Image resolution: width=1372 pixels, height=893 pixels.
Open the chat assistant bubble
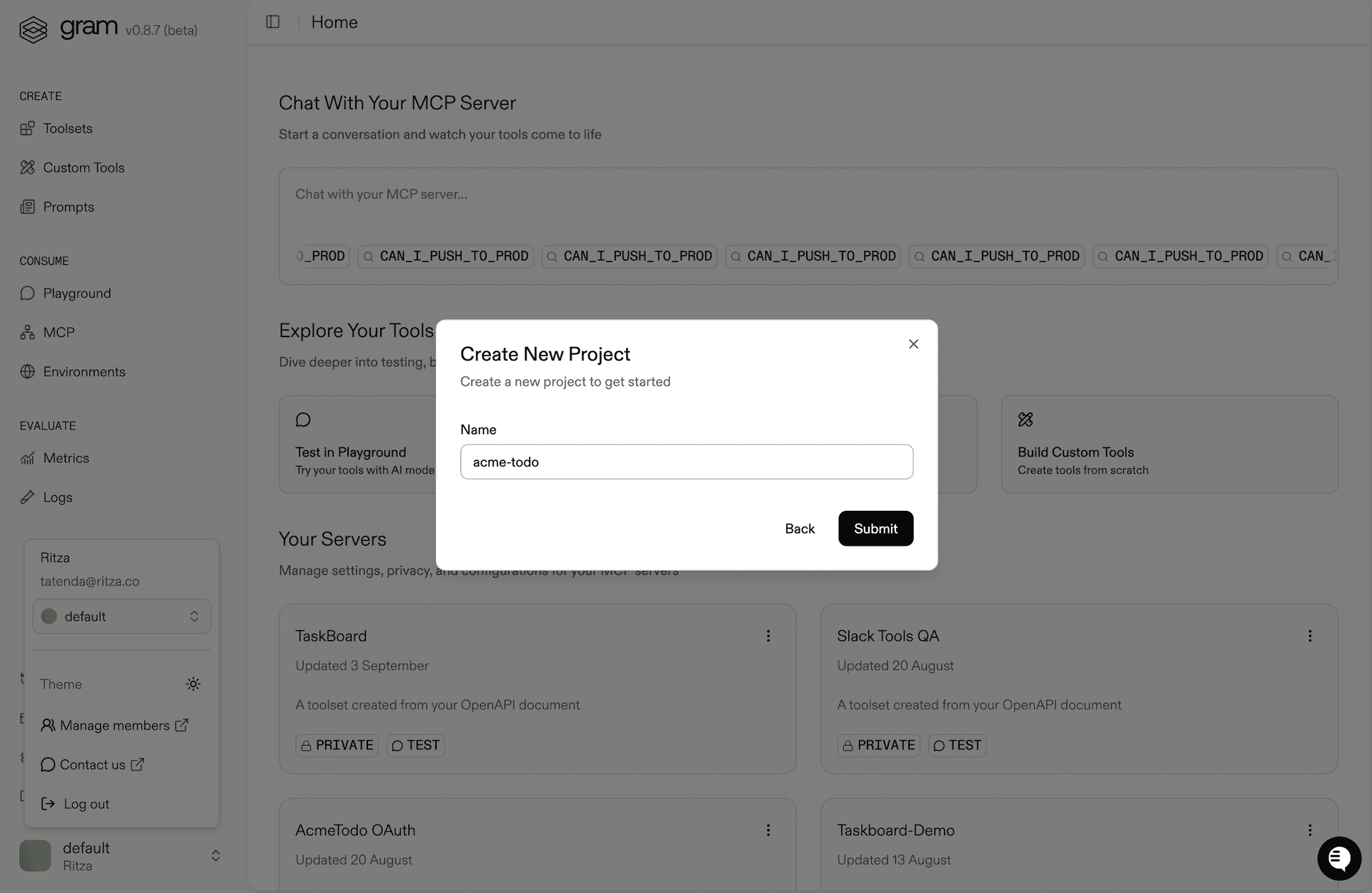pos(1339,858)
